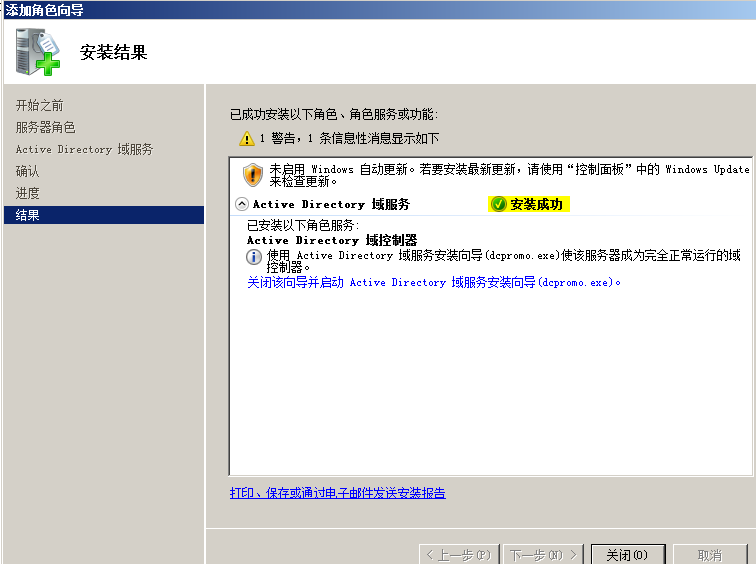The height and width of the screenshot is (564, 756).
Task: Click the 已成功安装以下角色 heading text
Action: (x=334, y=114)
